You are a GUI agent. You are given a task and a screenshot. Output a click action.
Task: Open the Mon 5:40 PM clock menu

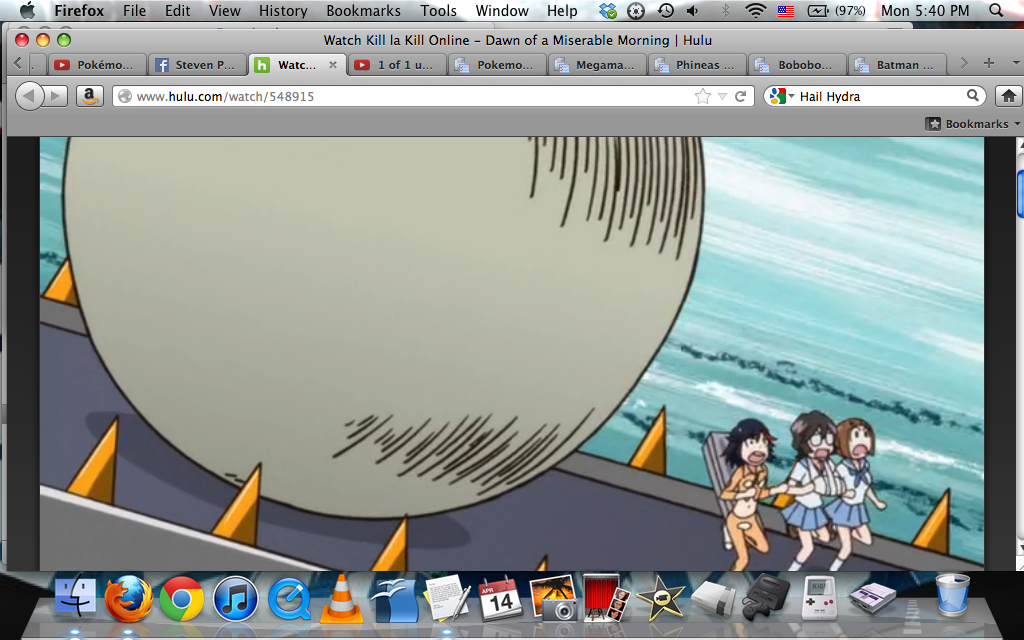[925, 10]
